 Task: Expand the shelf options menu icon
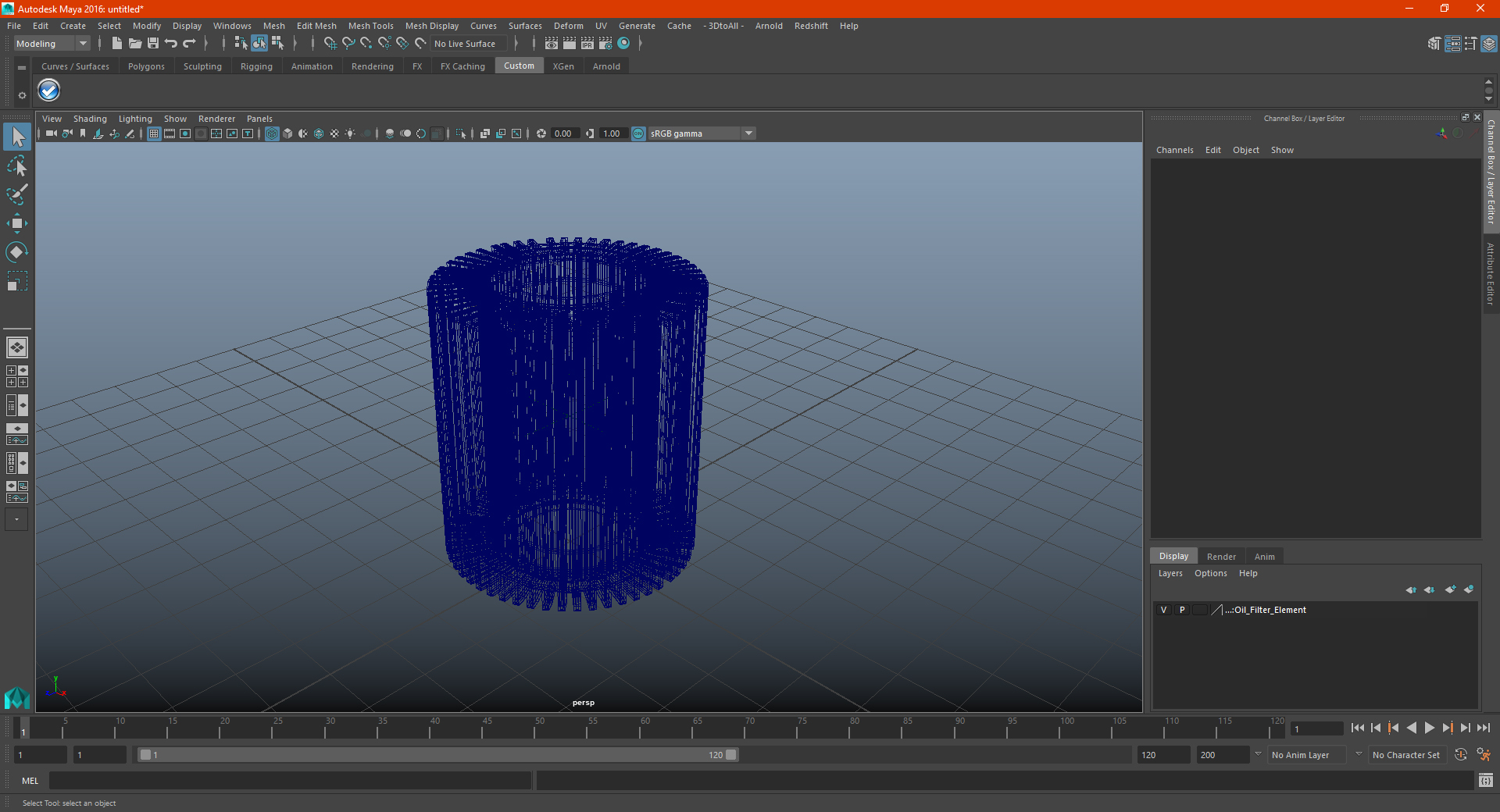pyautogui.click(x=22, y=67)
